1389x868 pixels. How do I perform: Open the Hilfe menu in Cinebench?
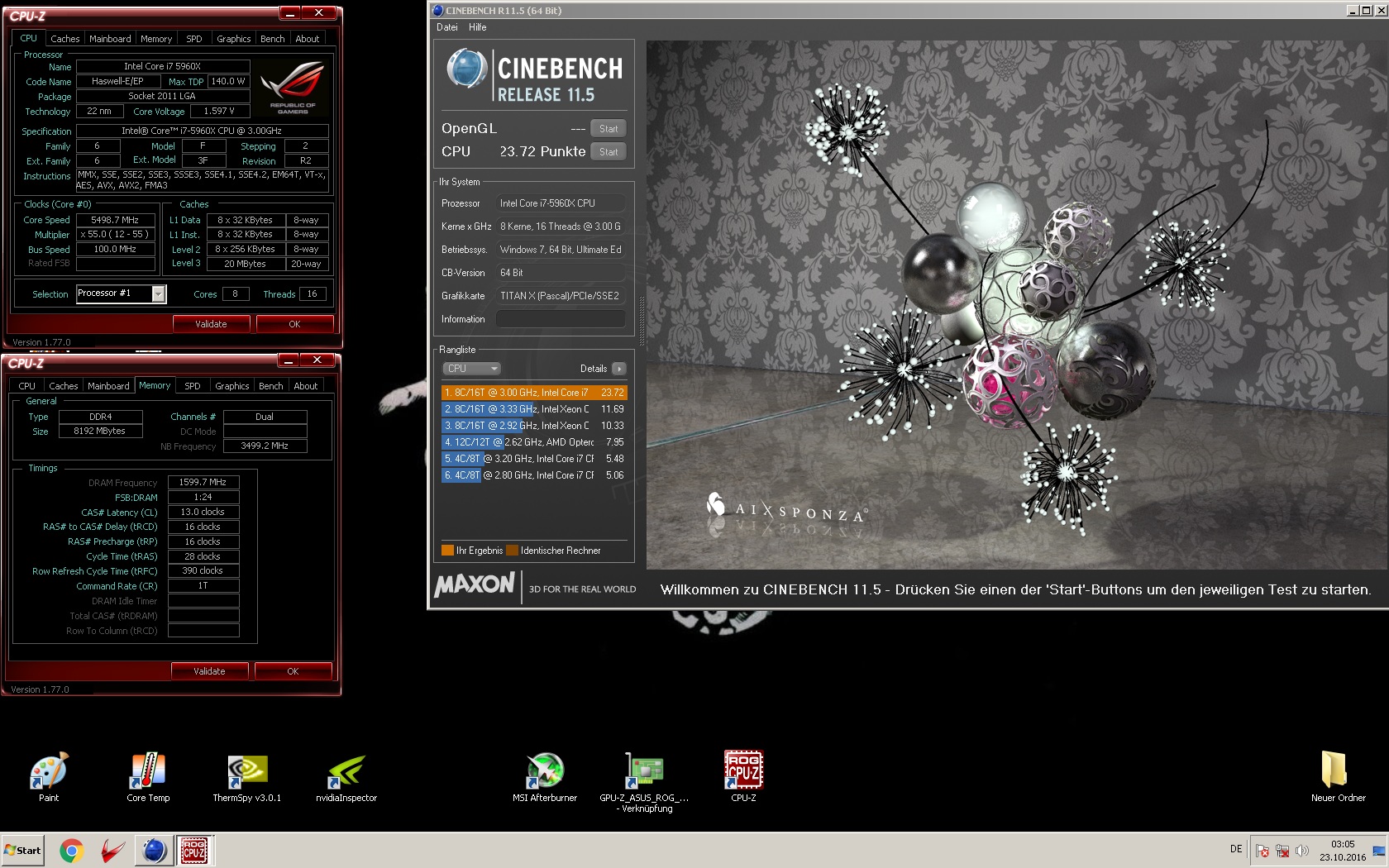478,27
